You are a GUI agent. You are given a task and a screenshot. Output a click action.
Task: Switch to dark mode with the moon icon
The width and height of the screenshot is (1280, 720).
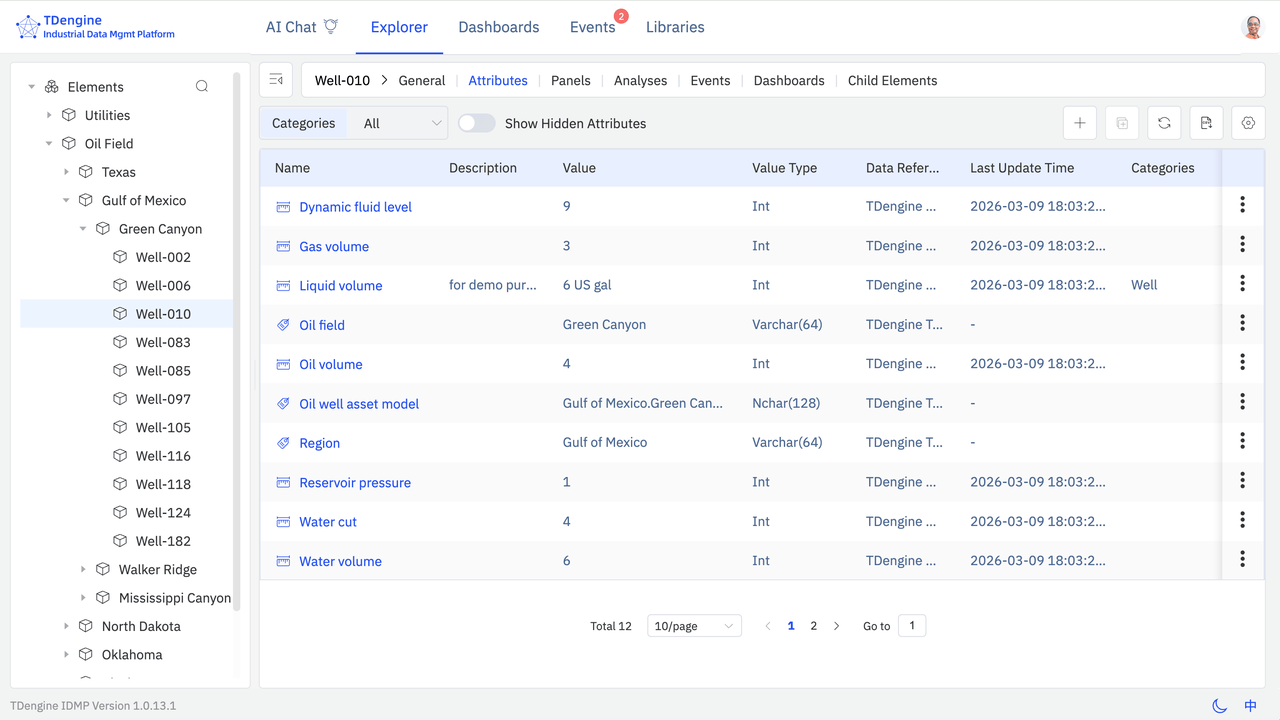[1219, 706]
